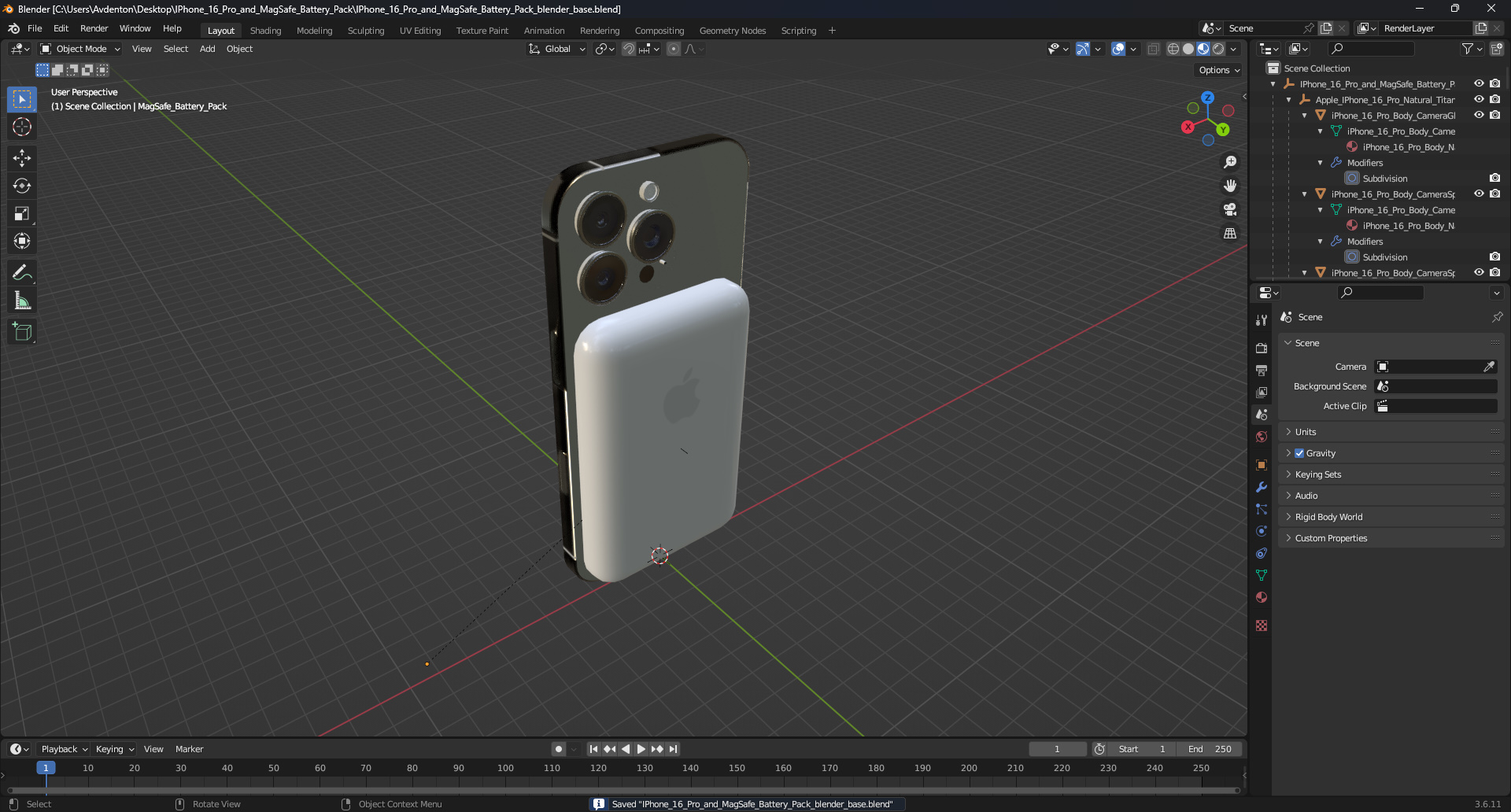Select the Annotate pencil tool

coord(22,272)
